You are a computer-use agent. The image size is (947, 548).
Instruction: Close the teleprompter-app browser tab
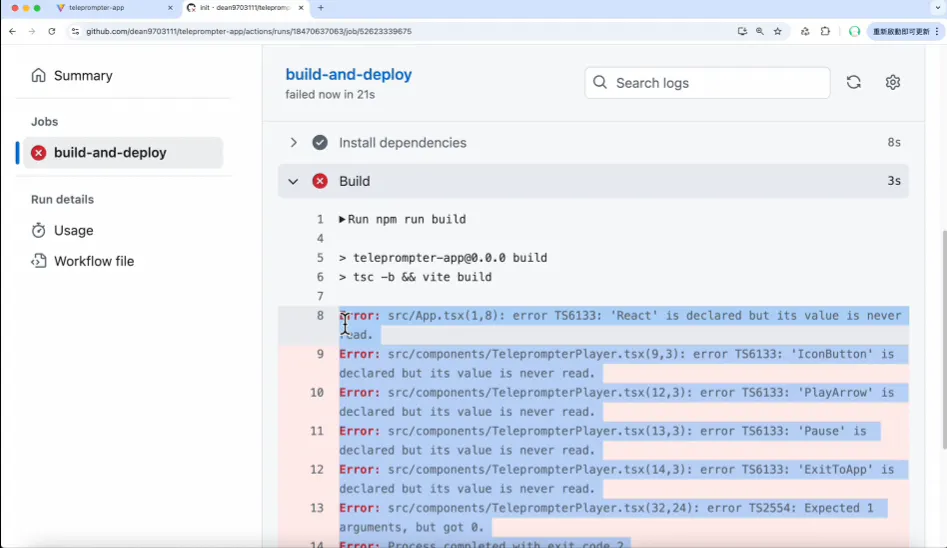click(170, 8)
